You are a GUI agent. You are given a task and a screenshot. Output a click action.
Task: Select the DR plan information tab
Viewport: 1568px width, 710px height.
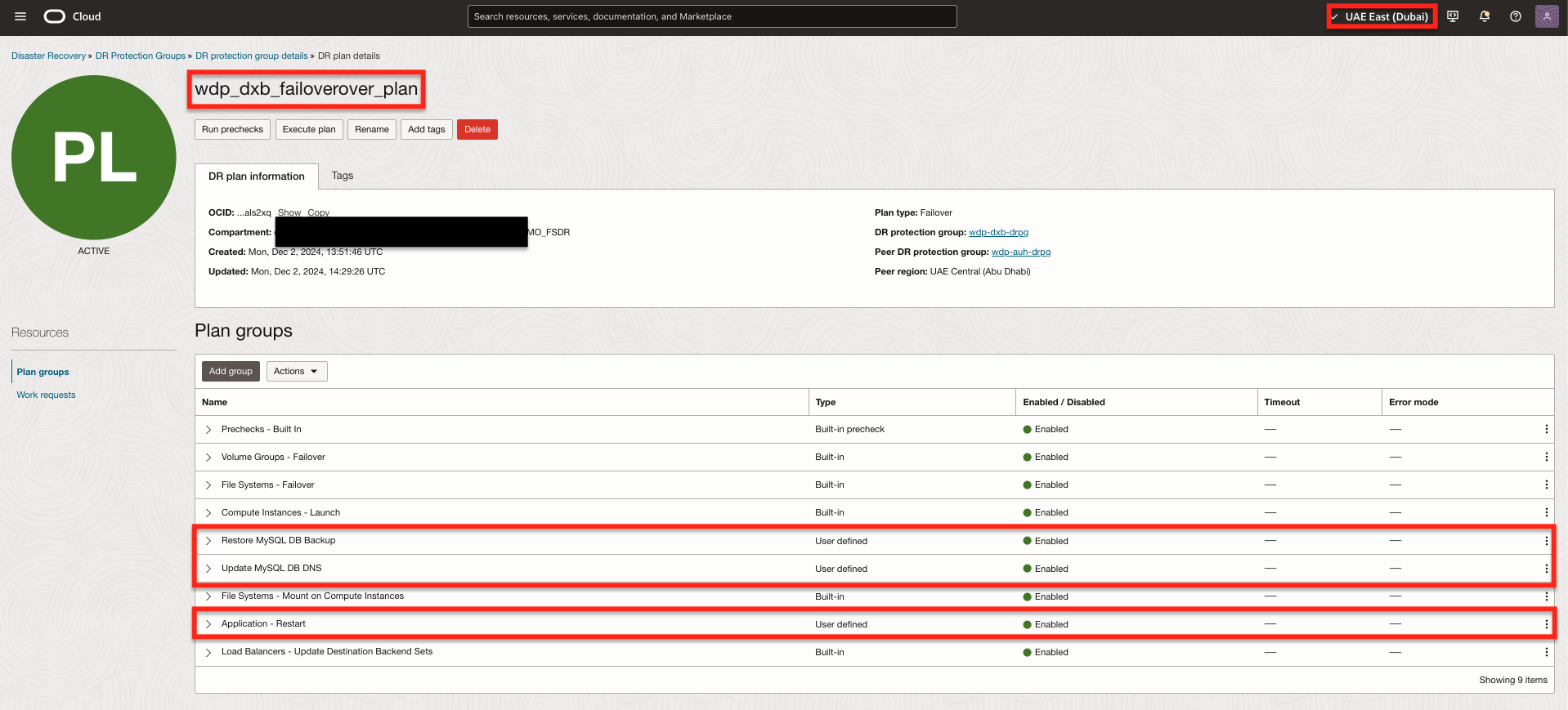[257, 176]
